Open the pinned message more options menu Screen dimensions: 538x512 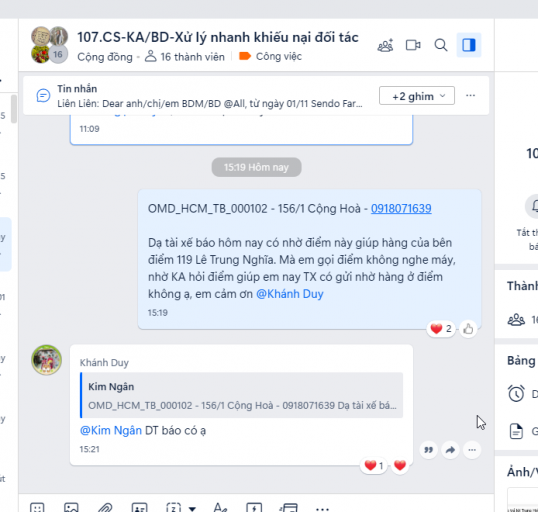coord(470,95)
